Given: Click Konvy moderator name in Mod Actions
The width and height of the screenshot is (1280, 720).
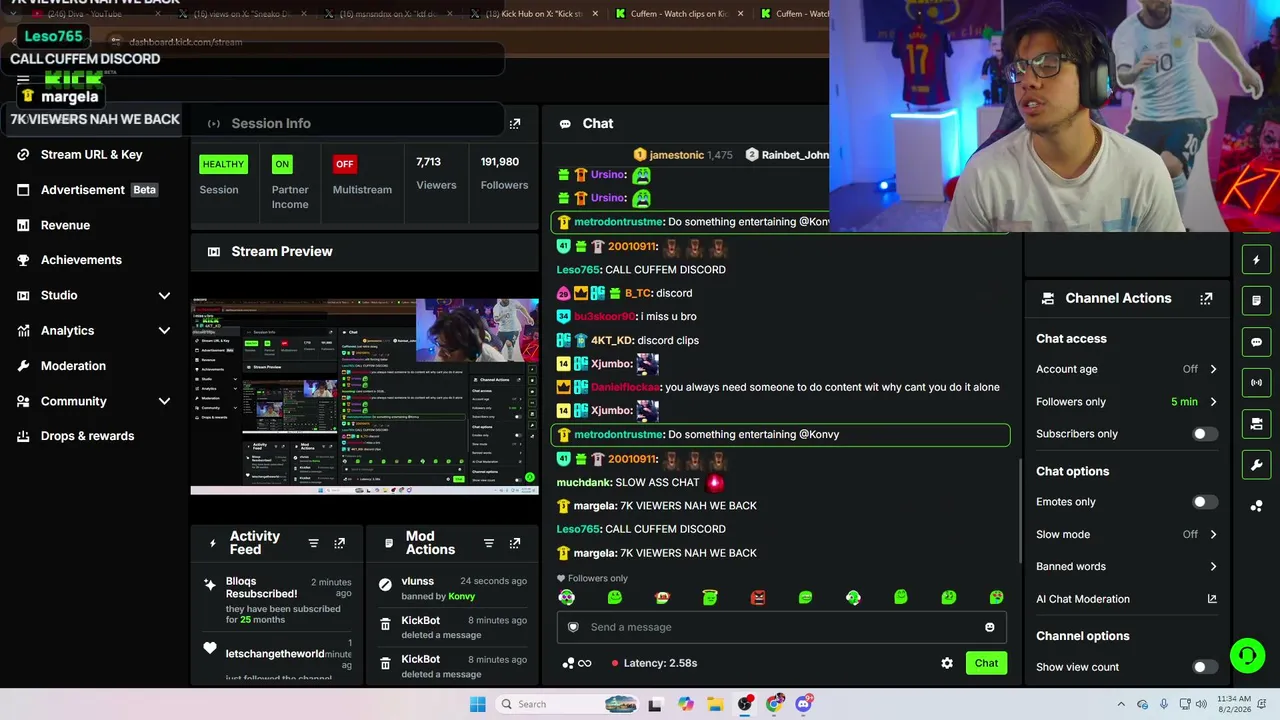Looking at the screenshot, I should pos(462,597).
